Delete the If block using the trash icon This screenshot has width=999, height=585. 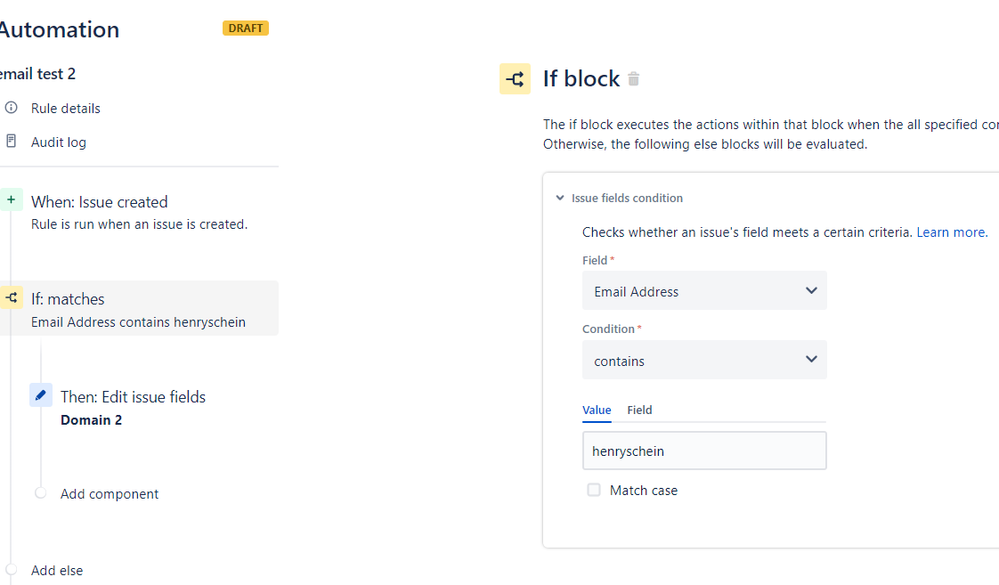click(x=633, y=79)
